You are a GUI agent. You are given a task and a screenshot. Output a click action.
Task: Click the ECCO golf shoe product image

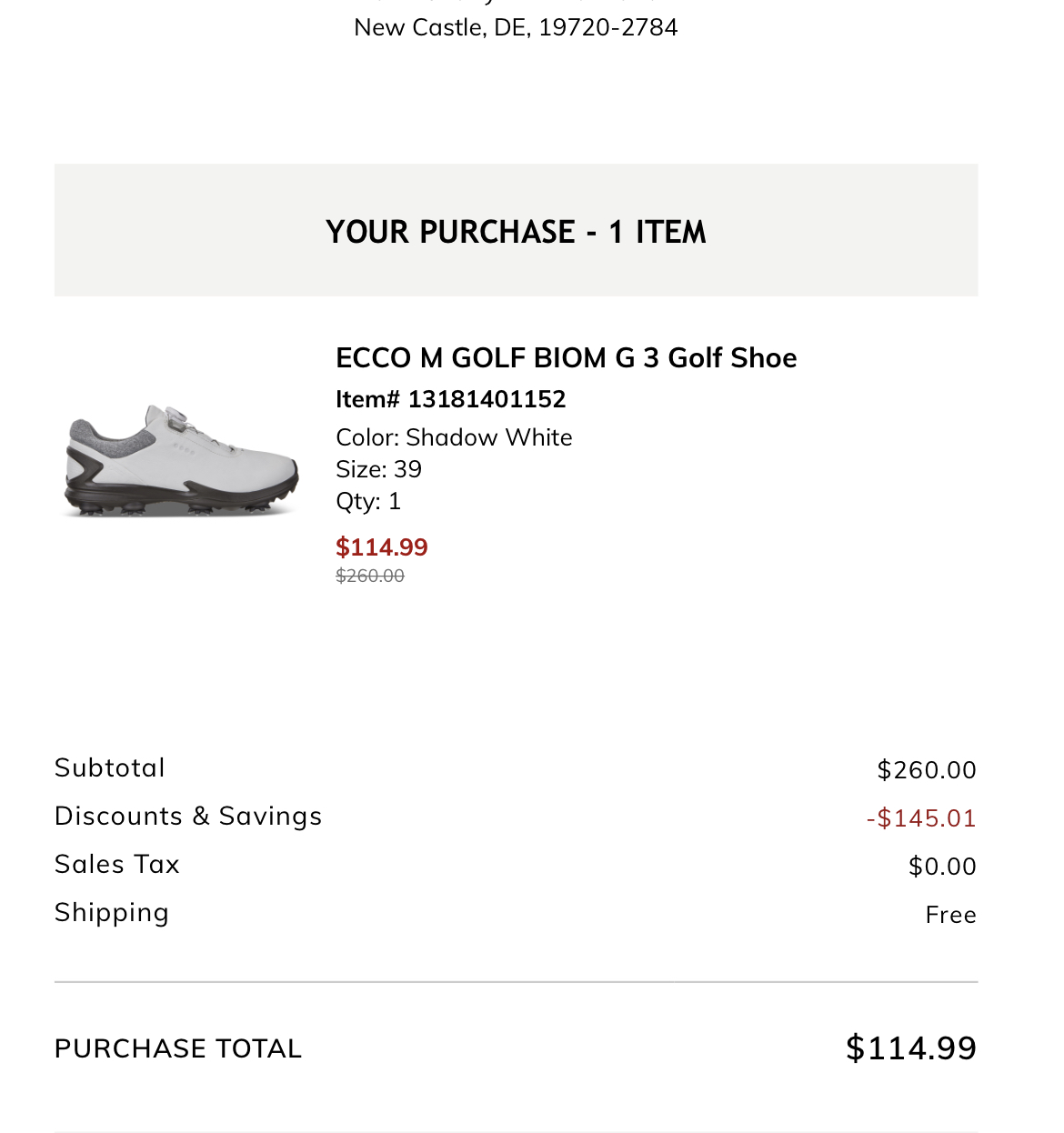tap(182, 460)
